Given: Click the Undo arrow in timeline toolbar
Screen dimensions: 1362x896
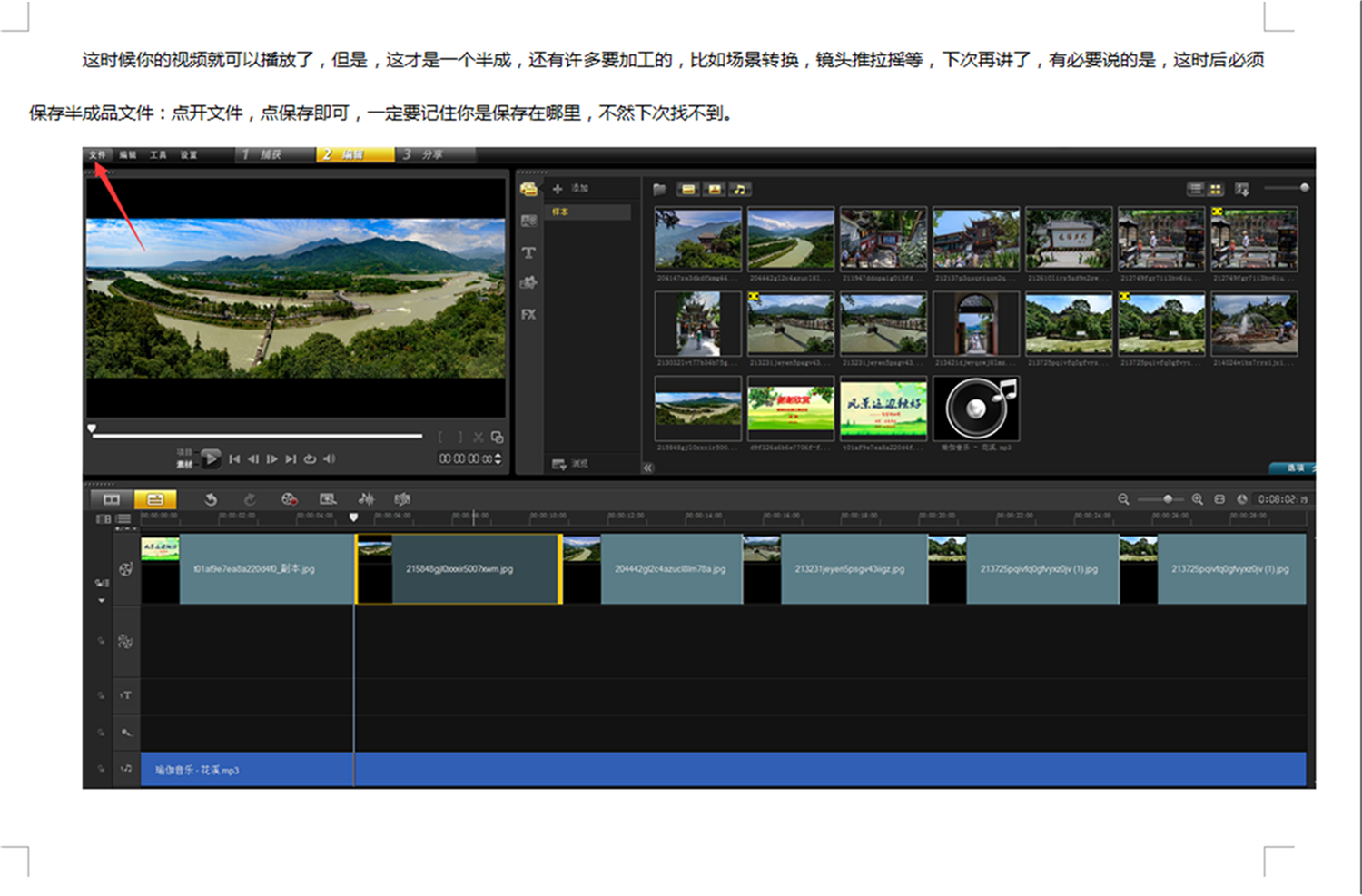Looking at the screenshot, I should click(211, 498).
